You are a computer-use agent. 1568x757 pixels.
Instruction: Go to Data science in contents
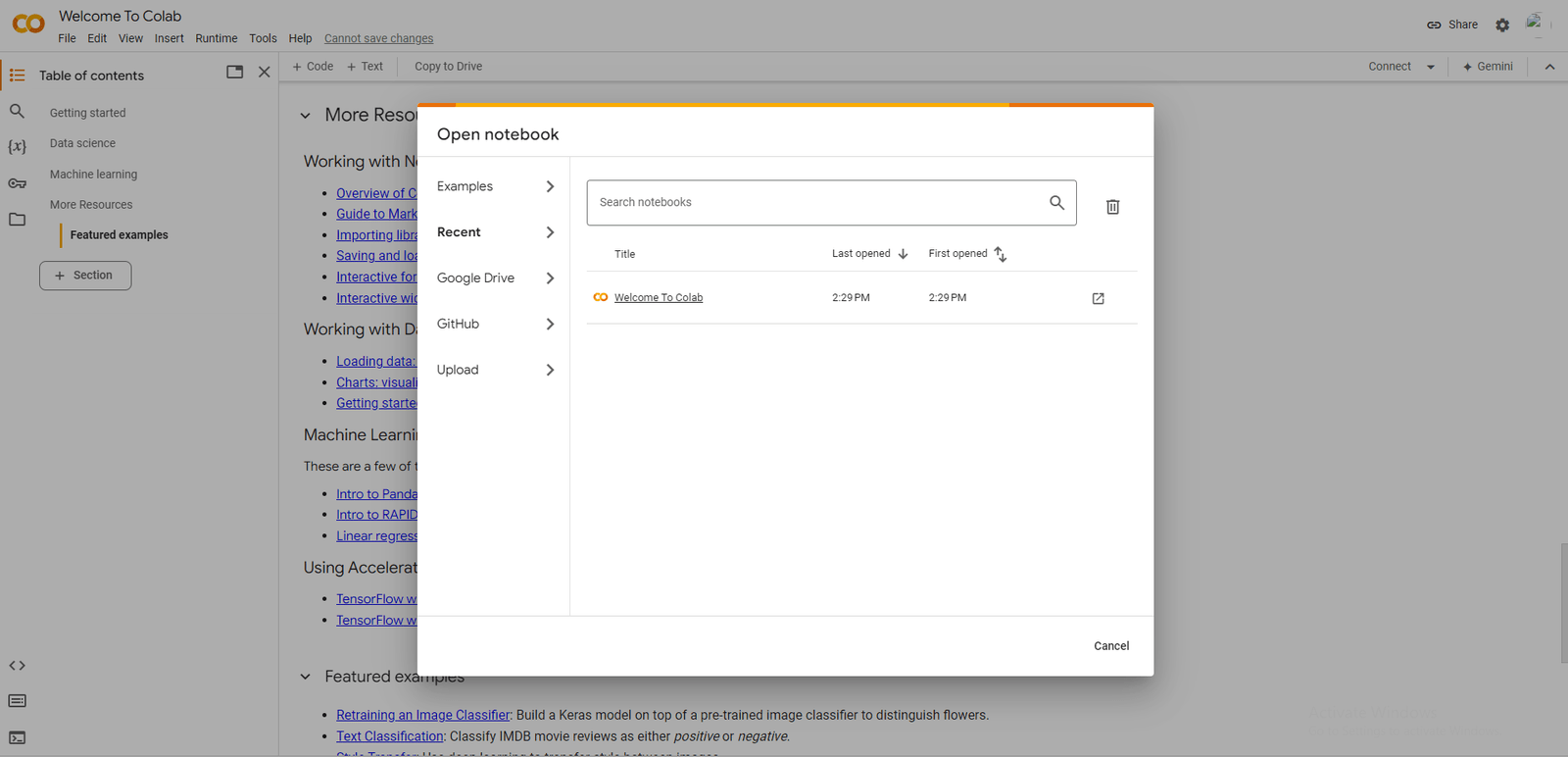[82, 143]
